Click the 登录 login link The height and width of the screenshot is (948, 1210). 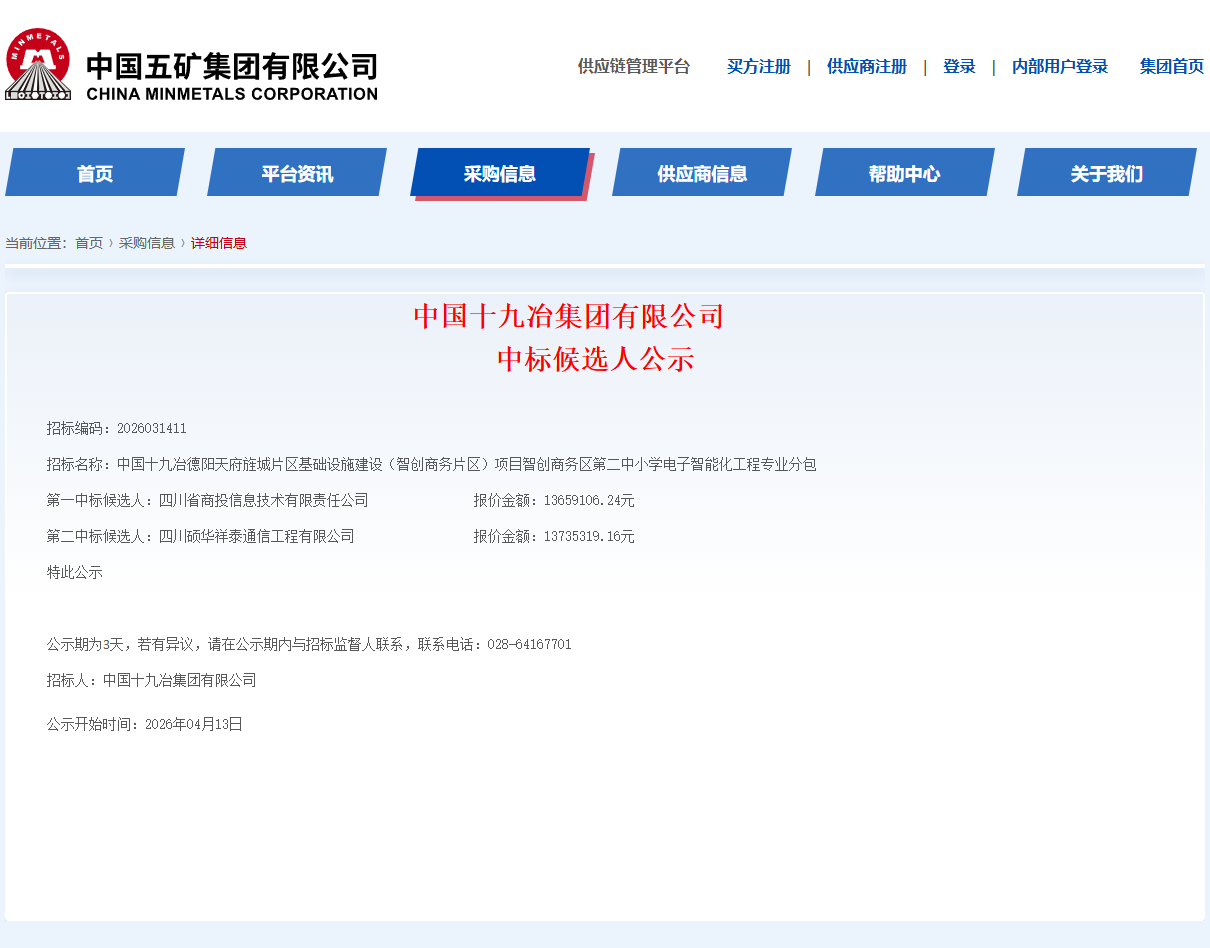pos(959,67)
